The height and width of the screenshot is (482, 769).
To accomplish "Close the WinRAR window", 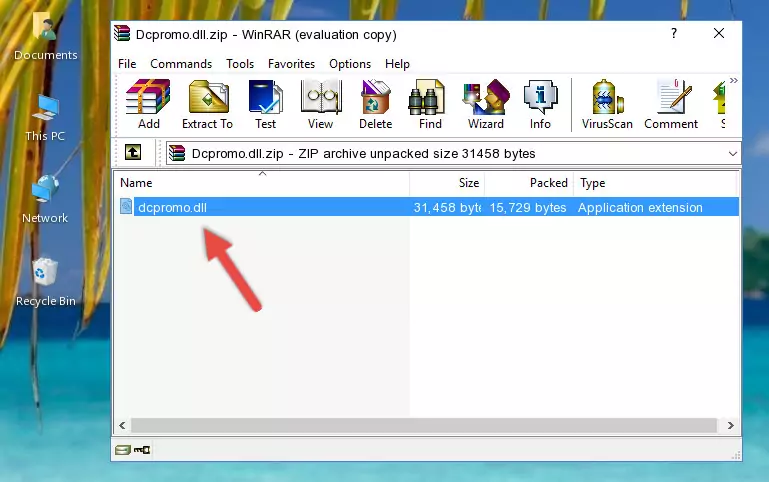I will 719,33.
